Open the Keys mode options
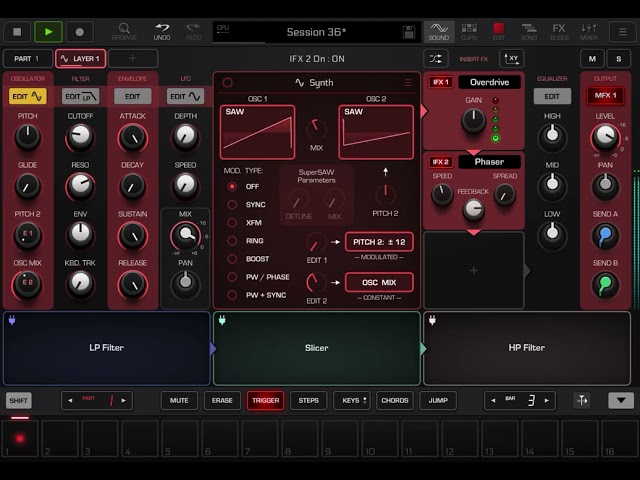The width and height of the screenshot is (640, 480). pos(351,400)
